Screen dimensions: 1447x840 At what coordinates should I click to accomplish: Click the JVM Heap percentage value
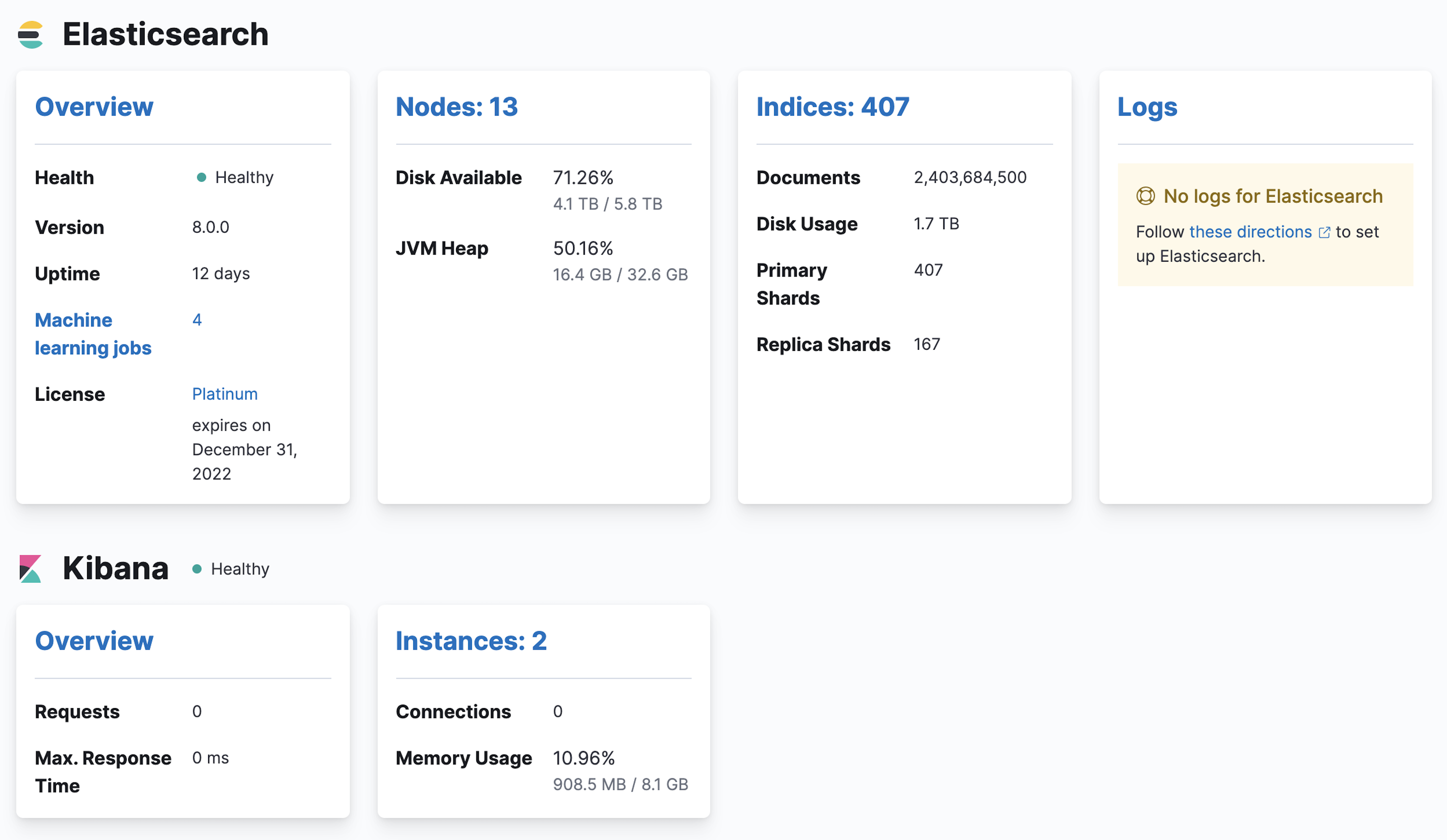click(x=583, y=248)
